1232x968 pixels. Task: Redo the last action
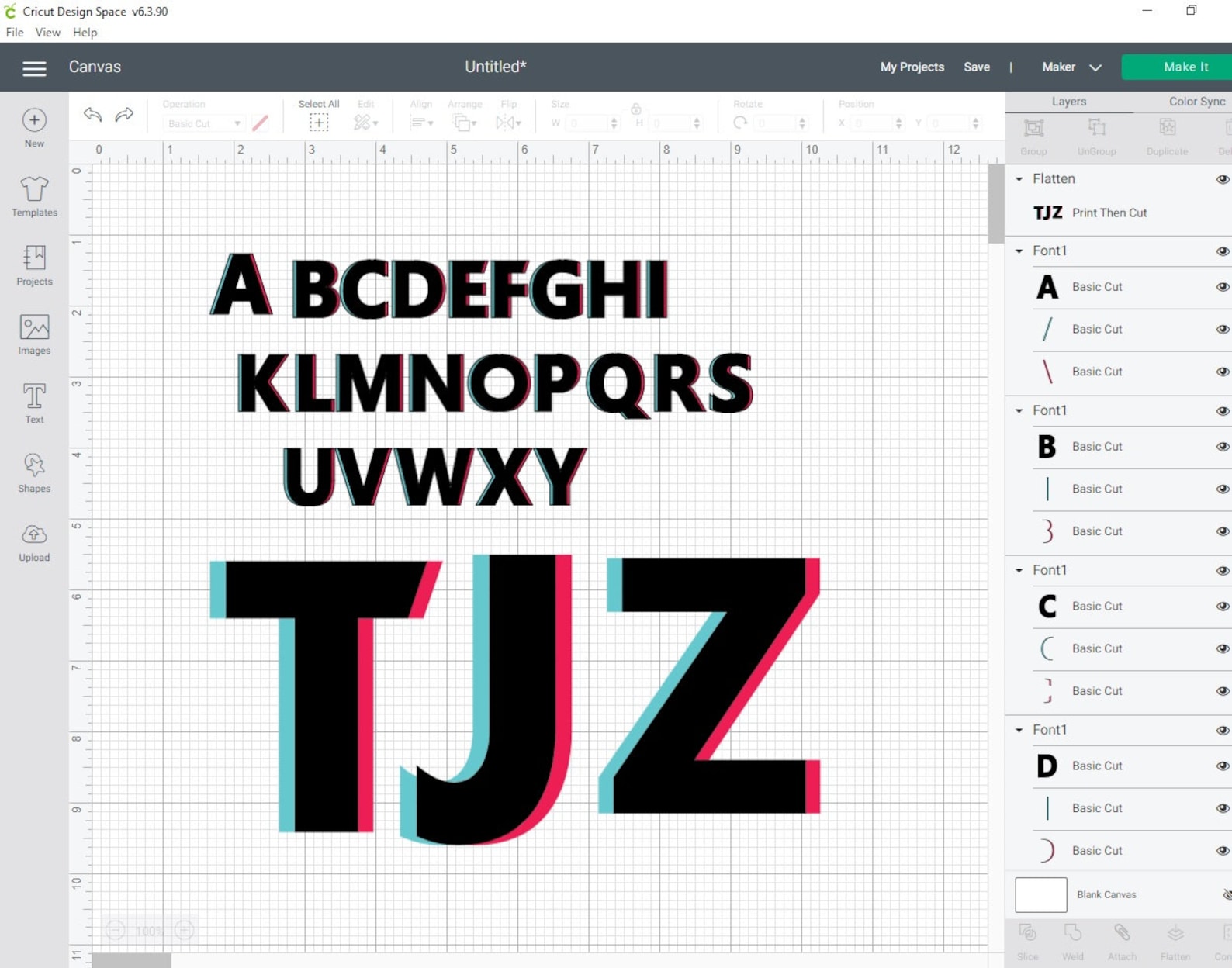[x=124, y=115]
